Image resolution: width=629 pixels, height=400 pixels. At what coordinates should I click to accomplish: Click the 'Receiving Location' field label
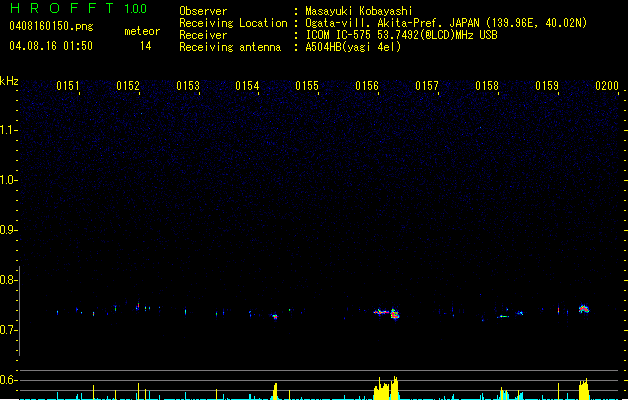[x=233, y=23]
